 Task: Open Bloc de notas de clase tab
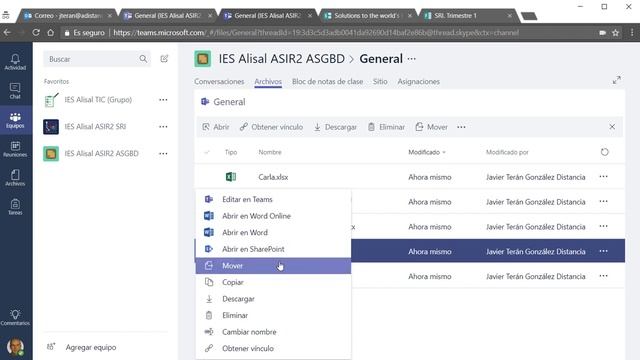tap(327, 82)
